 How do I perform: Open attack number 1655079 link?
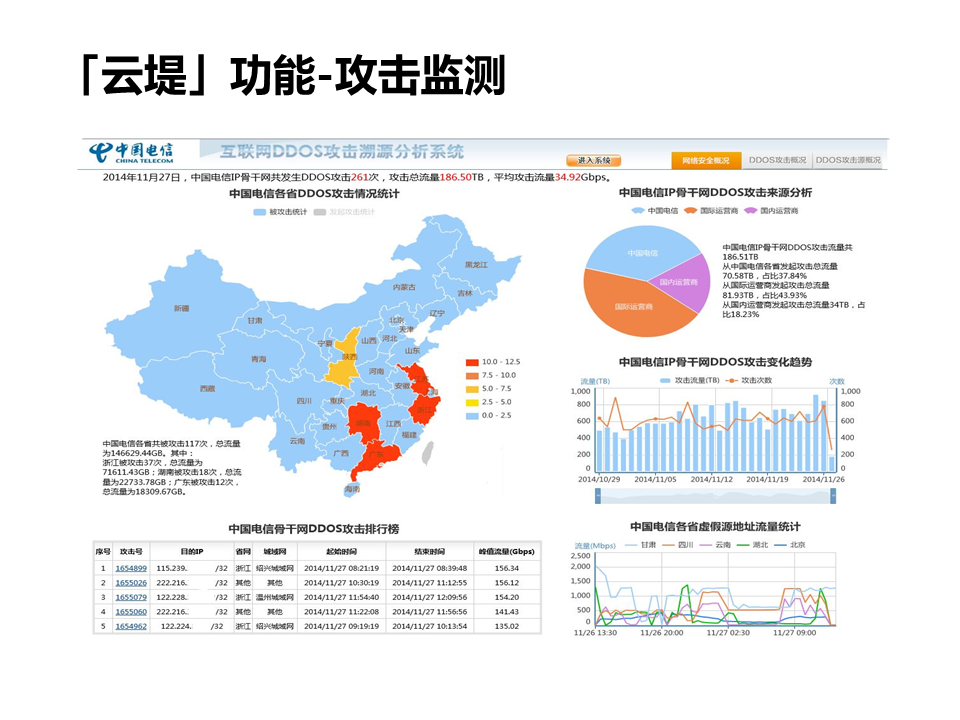(x=131, y=597)
